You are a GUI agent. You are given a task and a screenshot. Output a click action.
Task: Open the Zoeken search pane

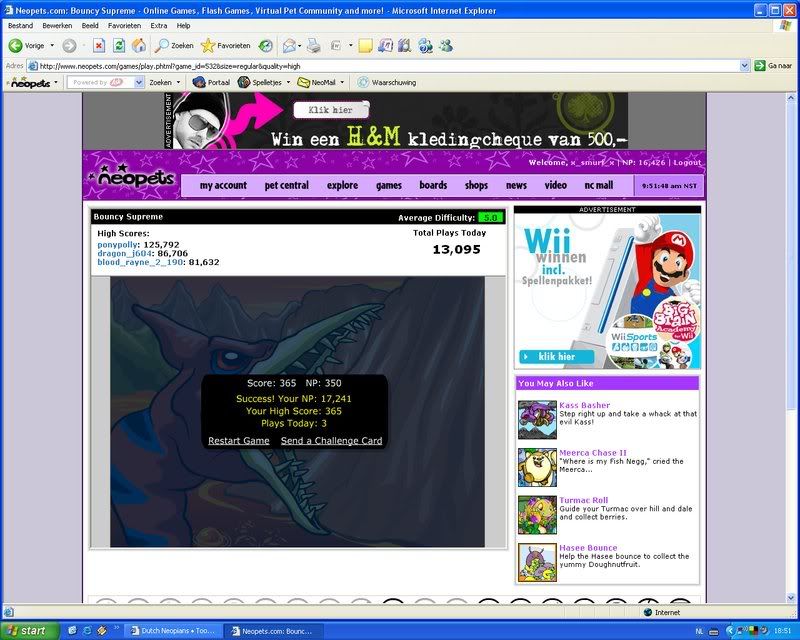tap(174, 46)
